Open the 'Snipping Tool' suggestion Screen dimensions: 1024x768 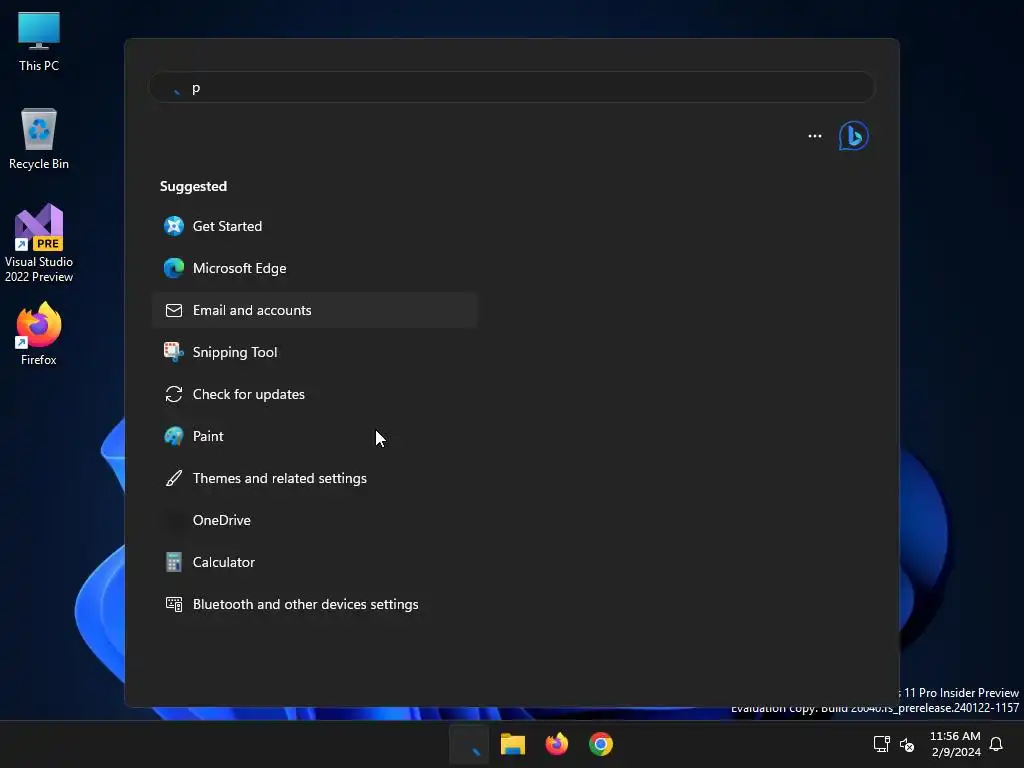(x=315, y=352)
